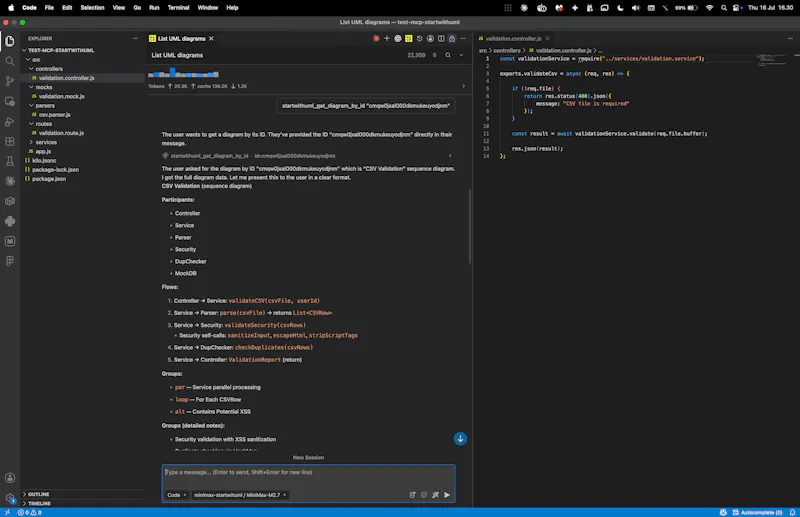This screenshot has height=517, width=800.
Task: Open the Run and Debug view
Action: point(10,121)
